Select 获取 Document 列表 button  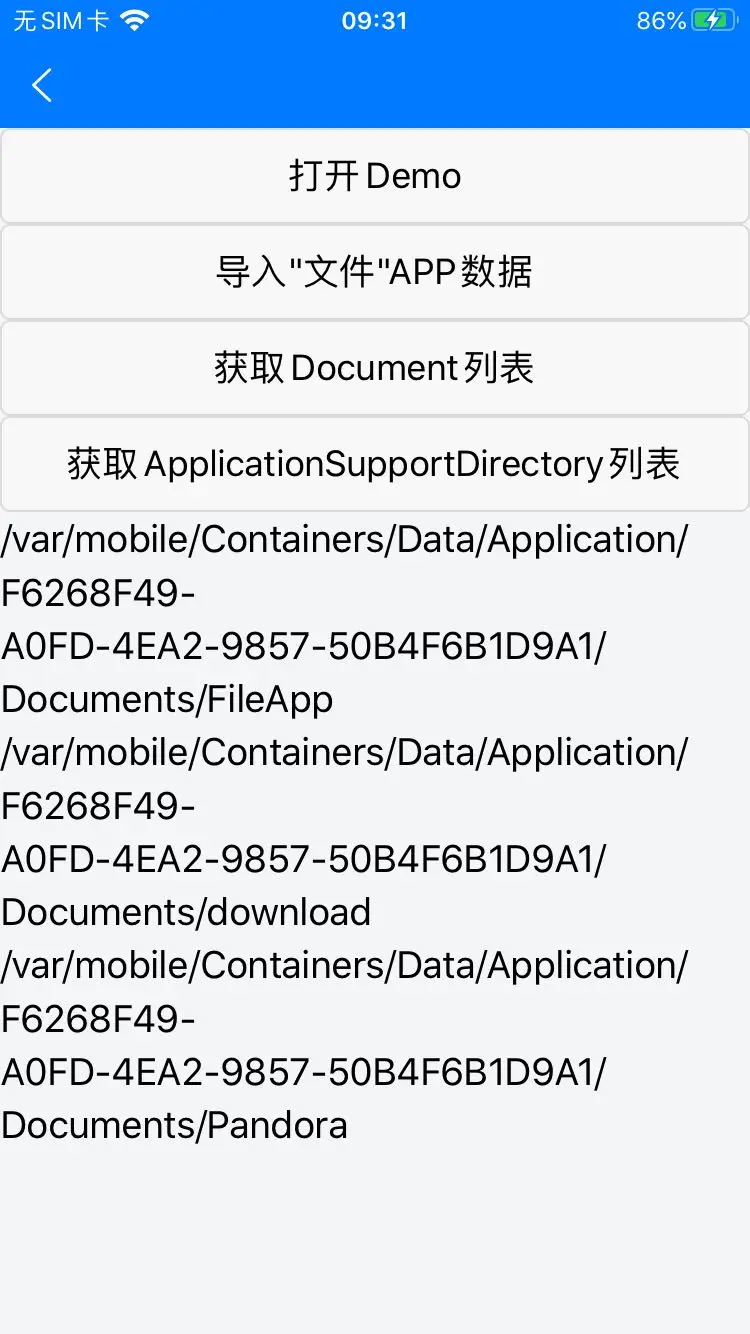point(374,368)
